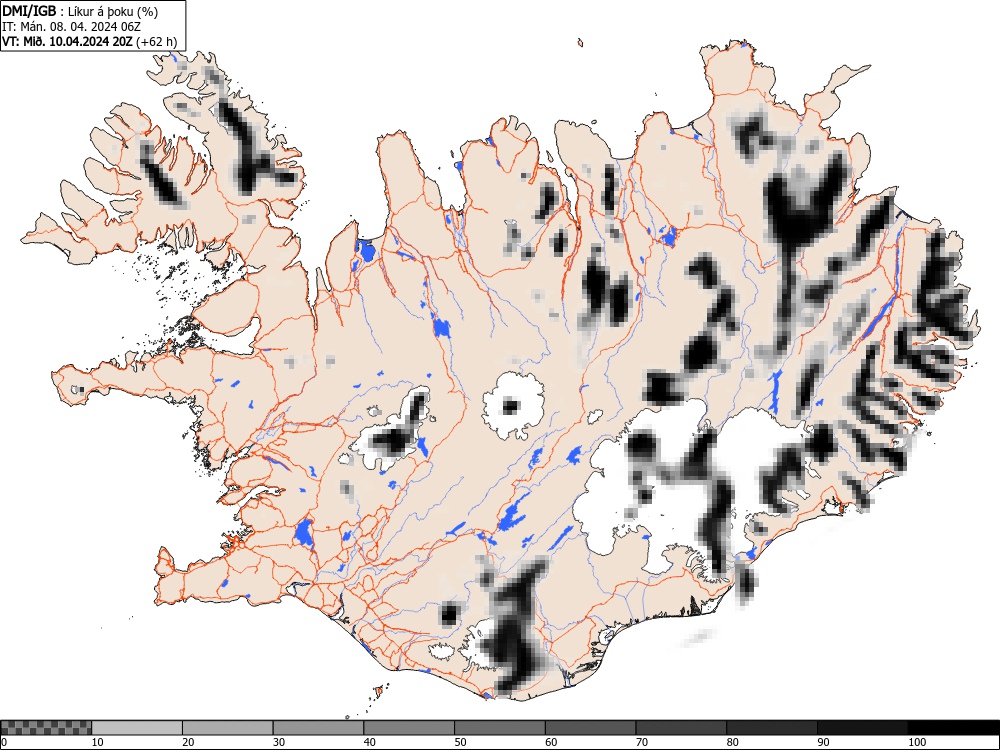Click the 'Líkur á þoku (%)' label
1000x750 pixels.
tap(113, 11)
